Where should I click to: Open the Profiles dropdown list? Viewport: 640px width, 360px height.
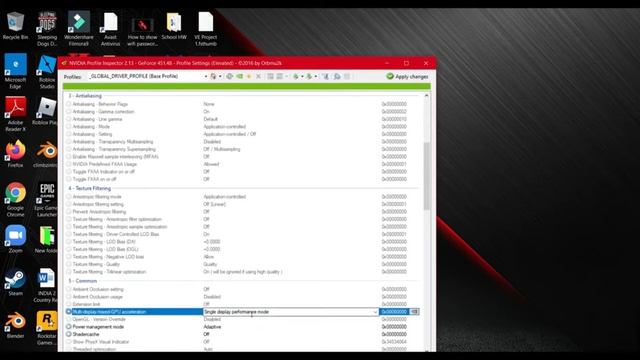click(x=206, y=76)
